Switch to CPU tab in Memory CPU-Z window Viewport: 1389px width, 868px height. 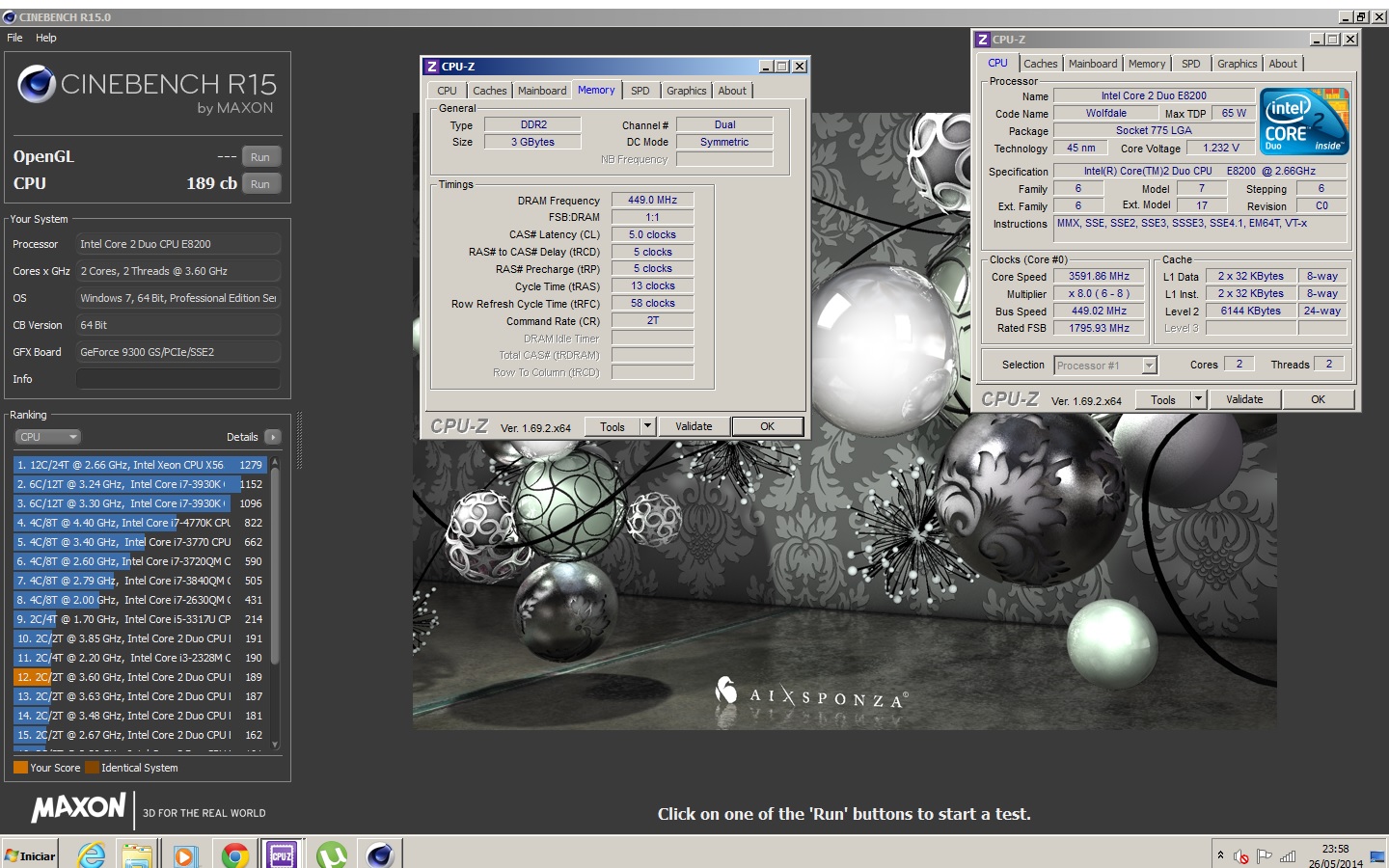point(447,91)
